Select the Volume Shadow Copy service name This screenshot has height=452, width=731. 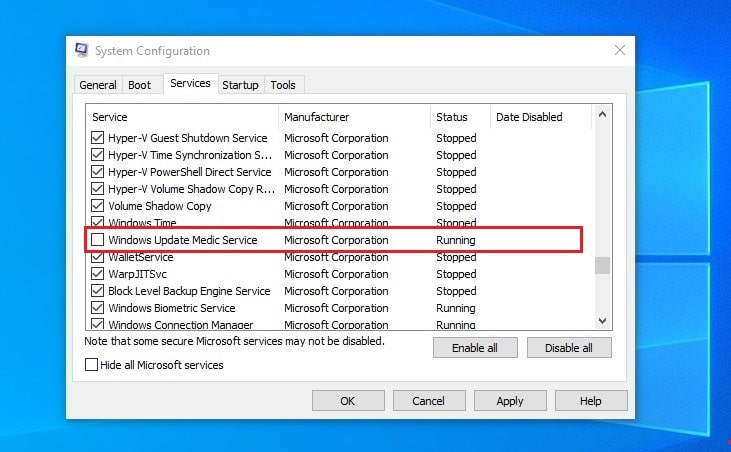tap(160, 206)
